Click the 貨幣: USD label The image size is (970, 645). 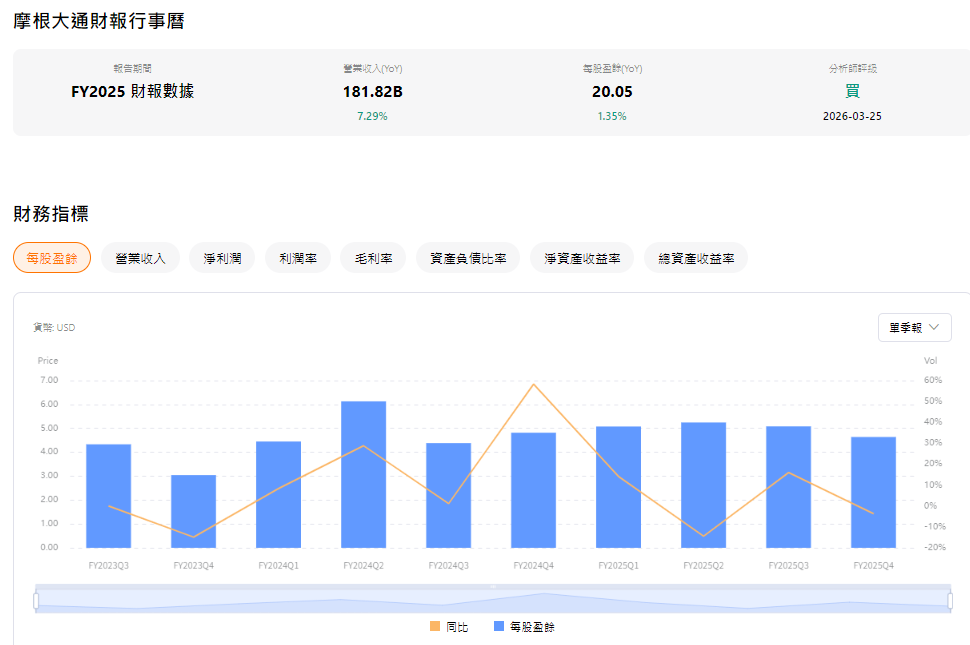click(55, 327)
